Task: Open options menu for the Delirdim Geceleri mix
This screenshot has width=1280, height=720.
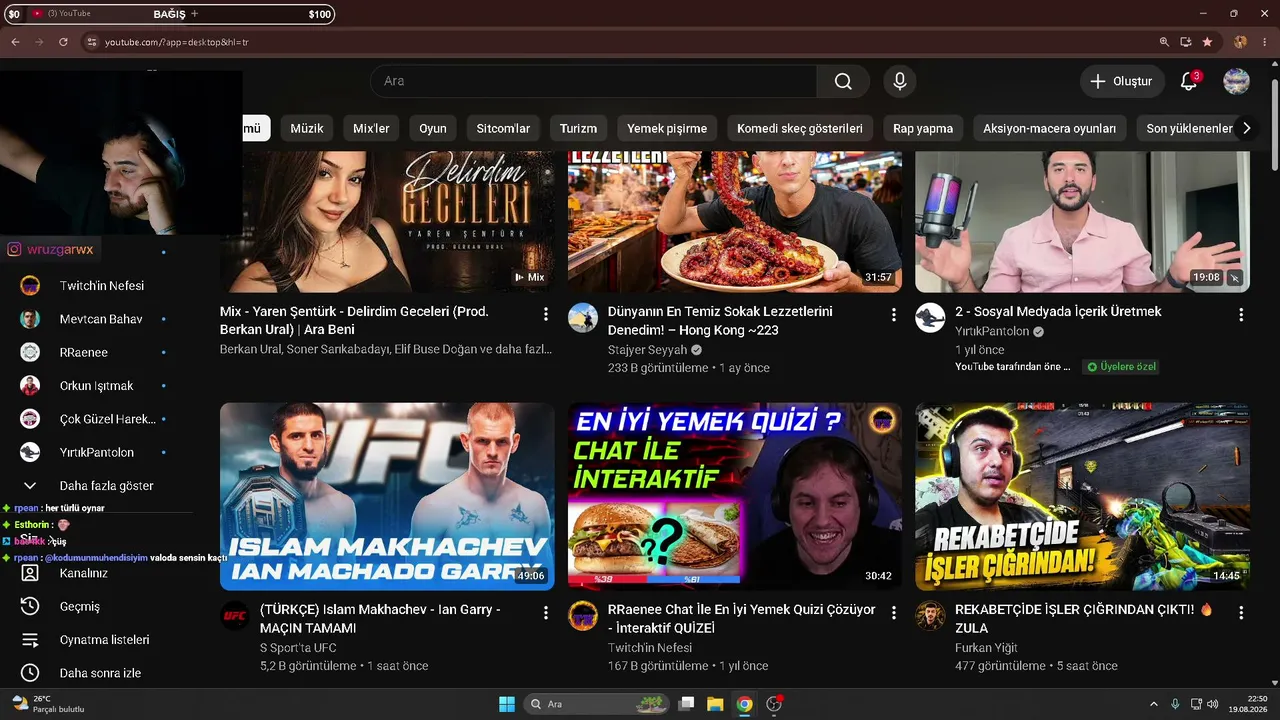Action: (x=545, y=314)
